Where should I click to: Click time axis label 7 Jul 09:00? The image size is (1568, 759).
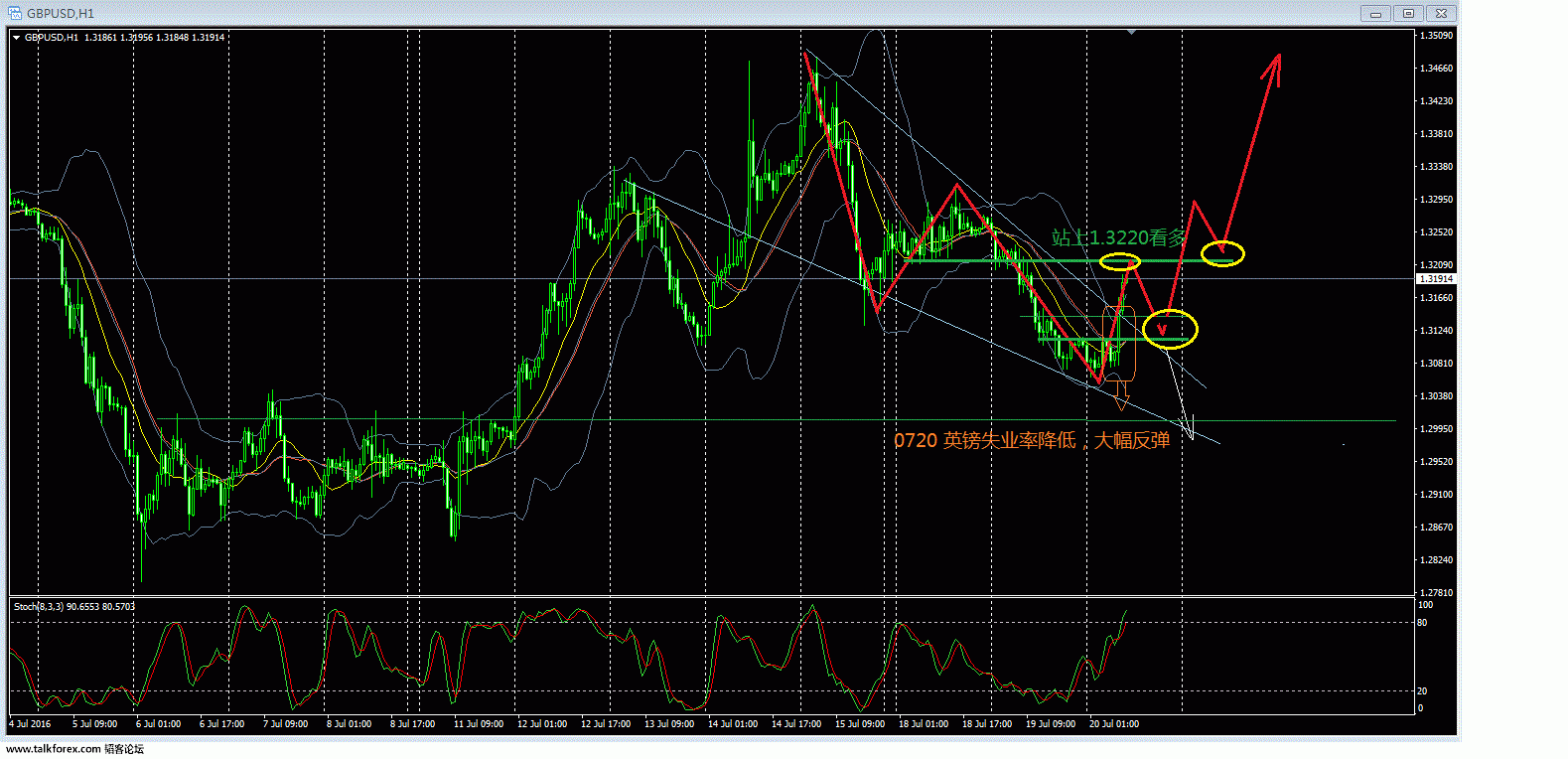(x=285, y=724)
